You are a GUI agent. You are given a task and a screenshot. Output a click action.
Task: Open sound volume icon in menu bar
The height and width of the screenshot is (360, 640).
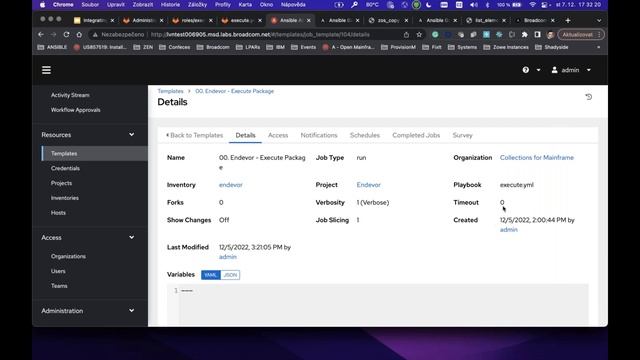point(473,5)
